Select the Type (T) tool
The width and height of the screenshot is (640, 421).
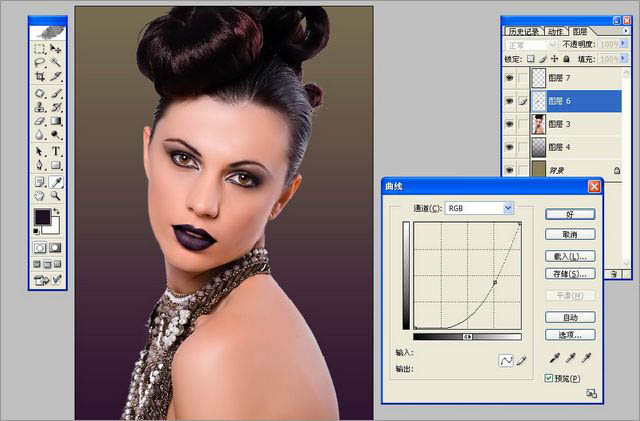click(56, 151)
